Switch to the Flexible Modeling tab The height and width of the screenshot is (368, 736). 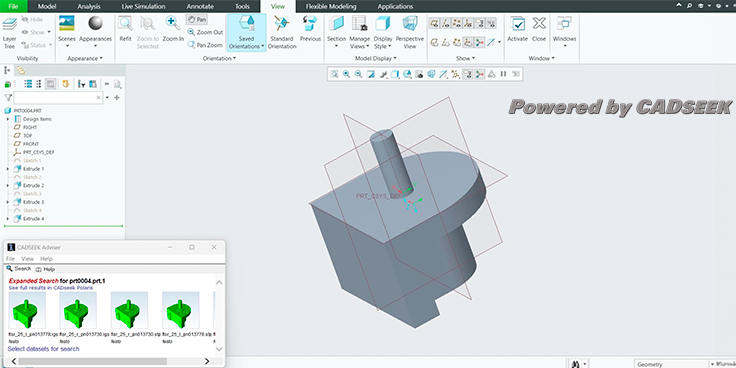pyautogui.click(x=331, y=7)
